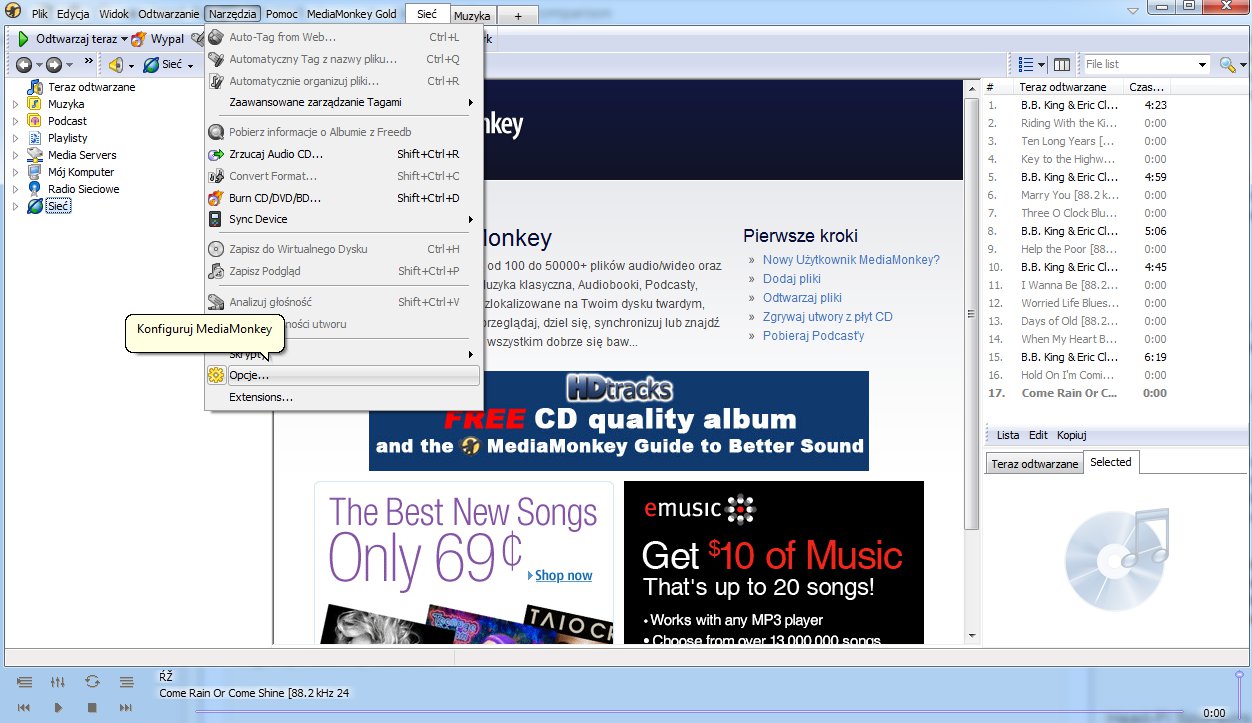The width and height of the screenshot is (1252, 723).
Task: Click the Burn CD/DVD/BD menu icon
Action: click(215, 198)
